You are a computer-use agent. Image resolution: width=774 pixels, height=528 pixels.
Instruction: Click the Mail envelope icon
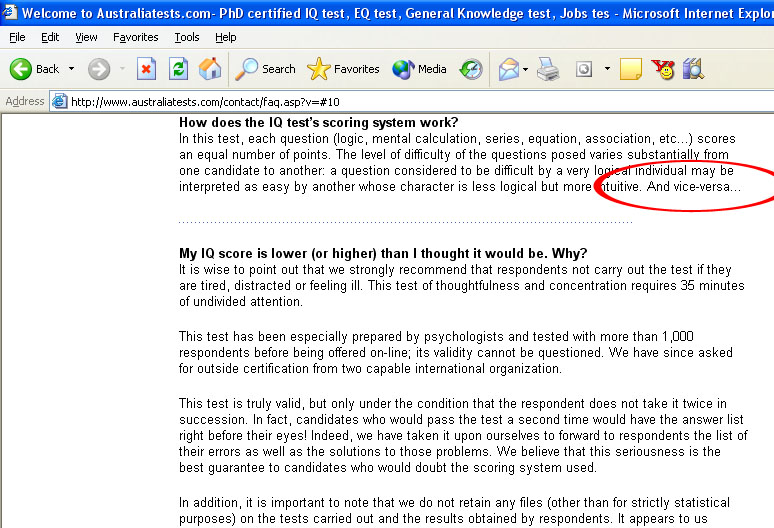tap(509, 69)
